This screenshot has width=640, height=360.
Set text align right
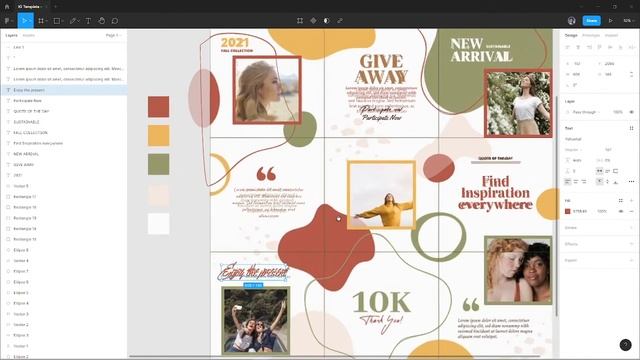point(584,181)
